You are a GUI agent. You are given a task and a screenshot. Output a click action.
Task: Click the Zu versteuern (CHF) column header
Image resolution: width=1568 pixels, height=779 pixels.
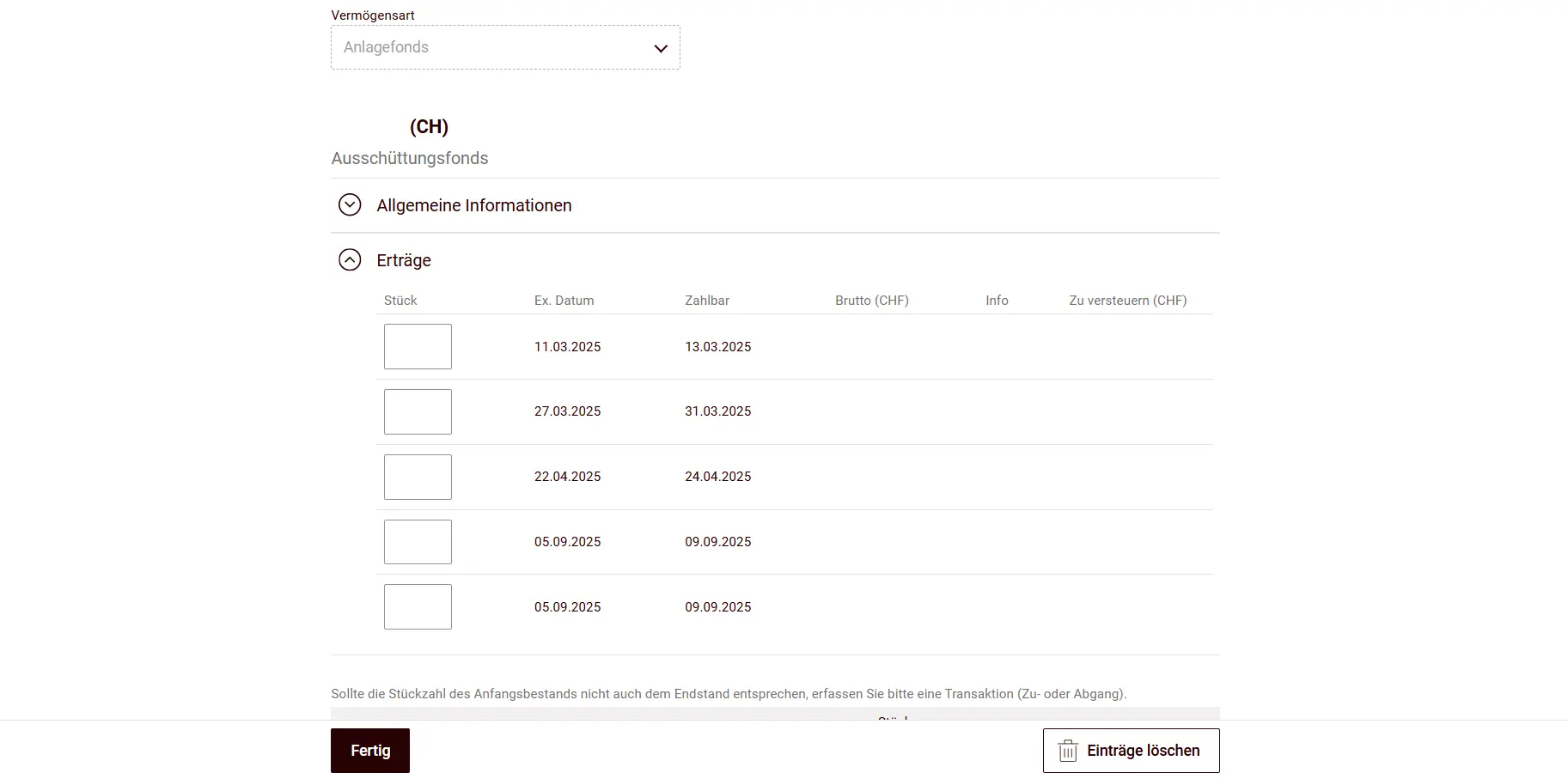1127,300
